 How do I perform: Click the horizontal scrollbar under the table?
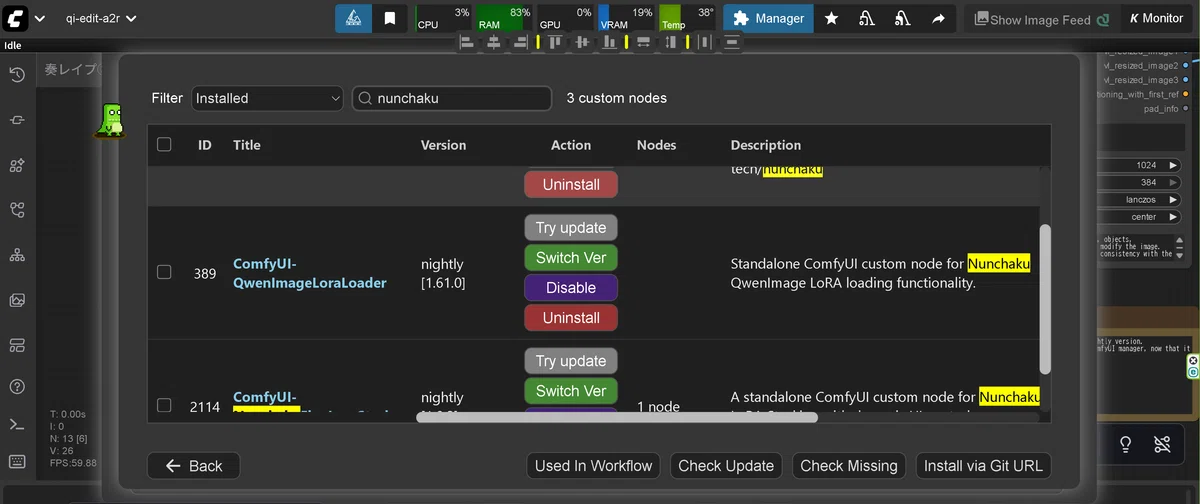click(616, 417)
